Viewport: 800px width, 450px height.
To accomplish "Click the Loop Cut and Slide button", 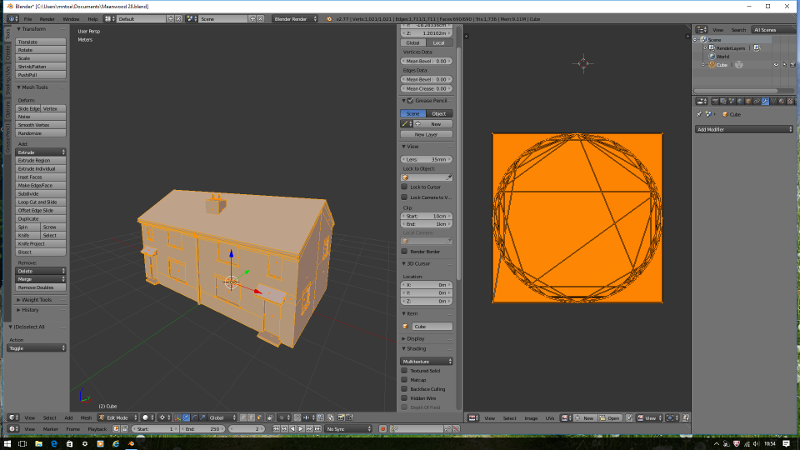I will [x=41, y=202].
